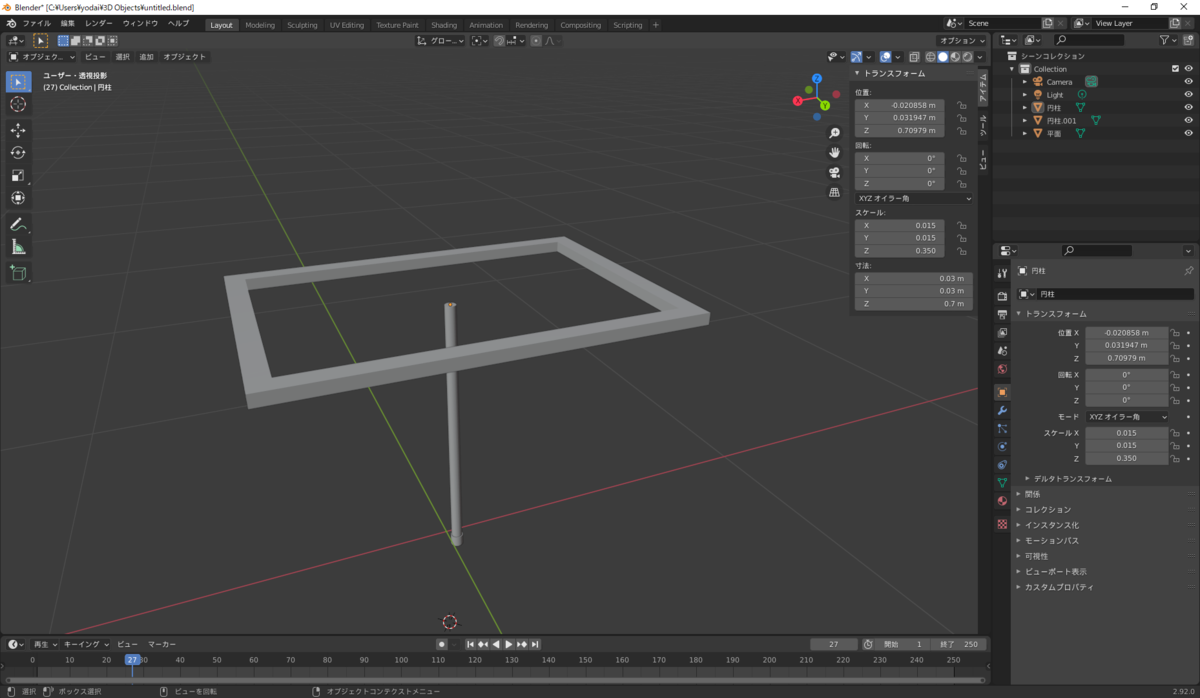Open the XYZ オイラー角 dropdown in the sidebar
The image size is (1200, 698).
[x=914, y=198]
